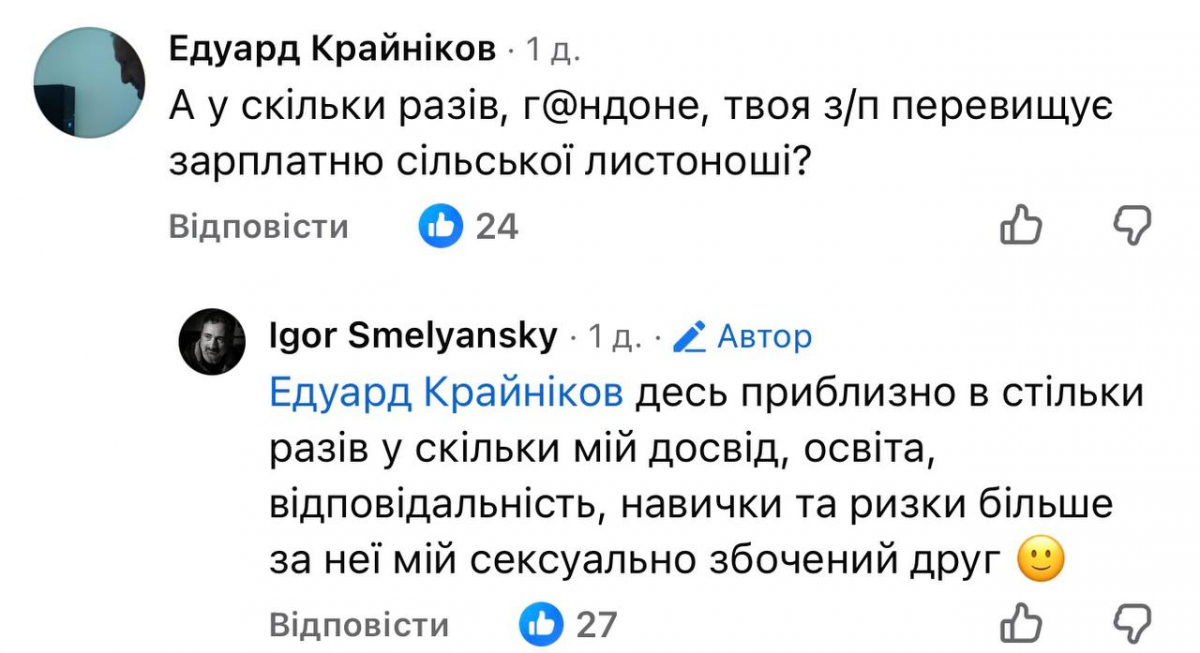The width and height of the screenshot is (1200, 653).
Task: Click the blue Едуард Крайніков mention in reply
Action: pyautogui.click(x=446, y=395)
